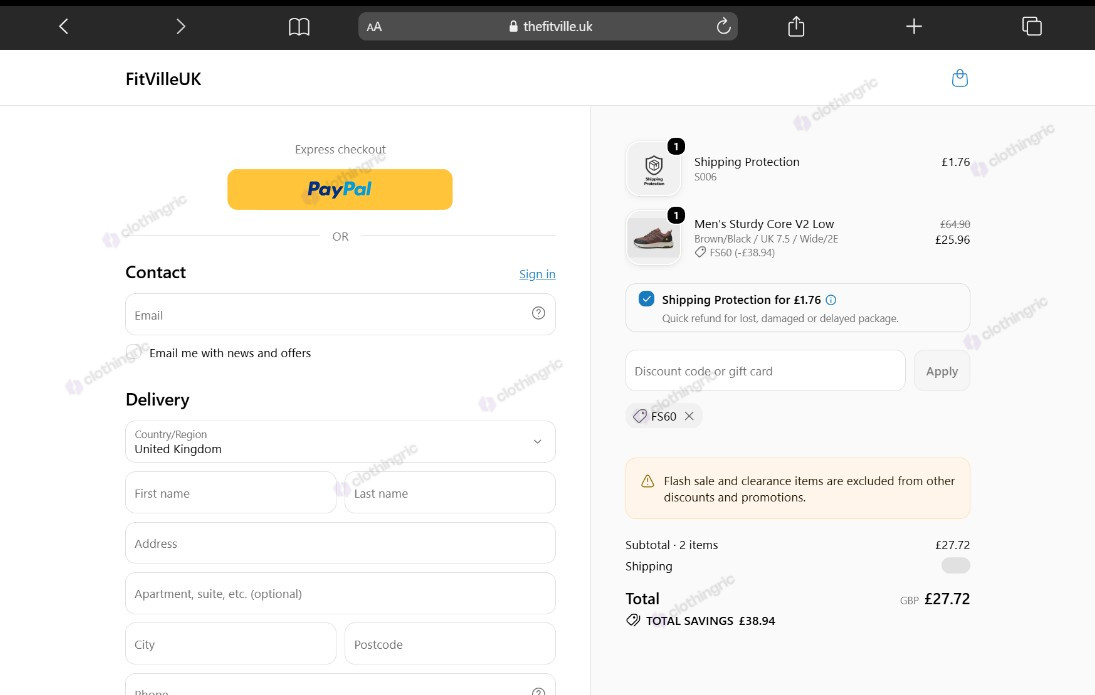Click the flash sale warning icon
The image size is (1095, 695).
click(x=647, y=481)
